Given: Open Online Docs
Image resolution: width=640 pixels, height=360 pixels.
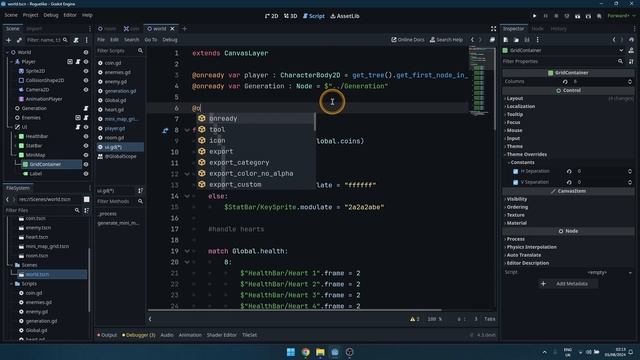Looking at the screenshot, I should click(x=408, y=40).
